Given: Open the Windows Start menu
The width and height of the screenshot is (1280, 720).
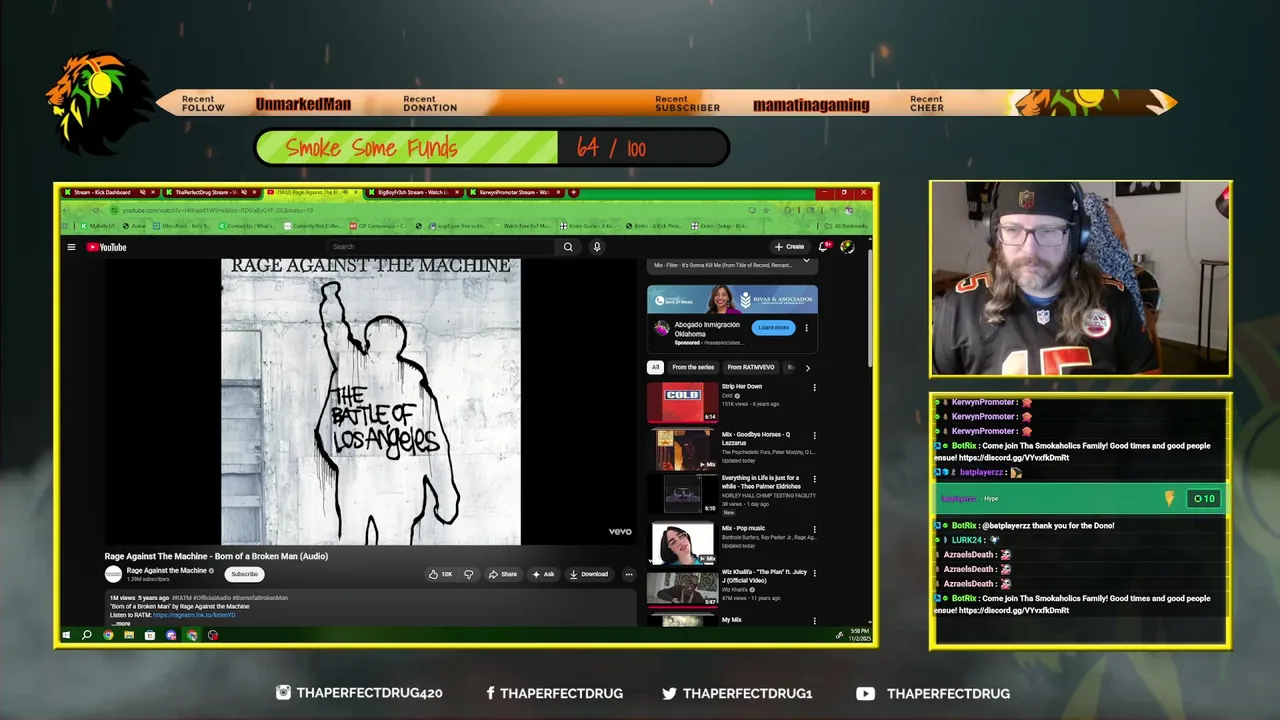Looking at the screenshot, I should point(67,635).
